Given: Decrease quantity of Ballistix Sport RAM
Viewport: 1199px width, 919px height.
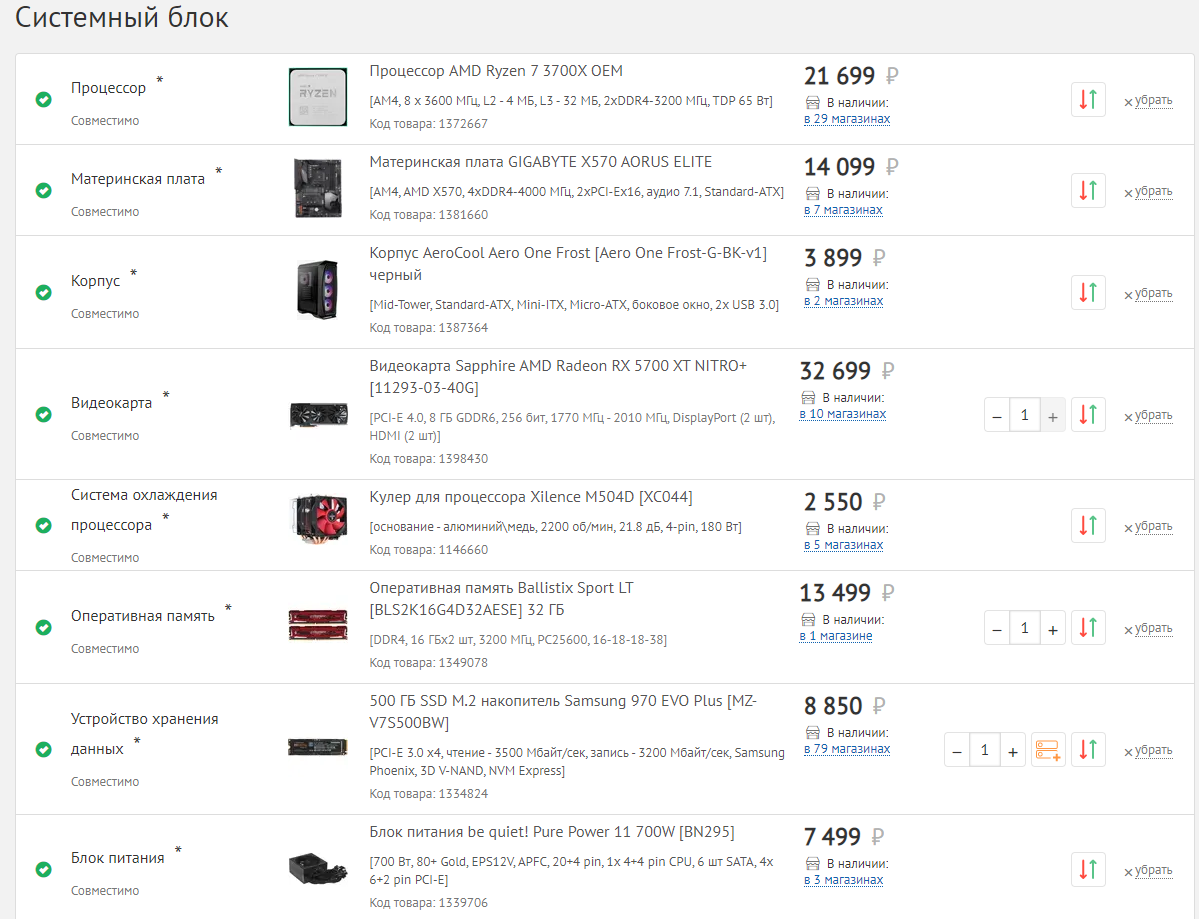Looking at the screenshot, I should coord(997,628).
